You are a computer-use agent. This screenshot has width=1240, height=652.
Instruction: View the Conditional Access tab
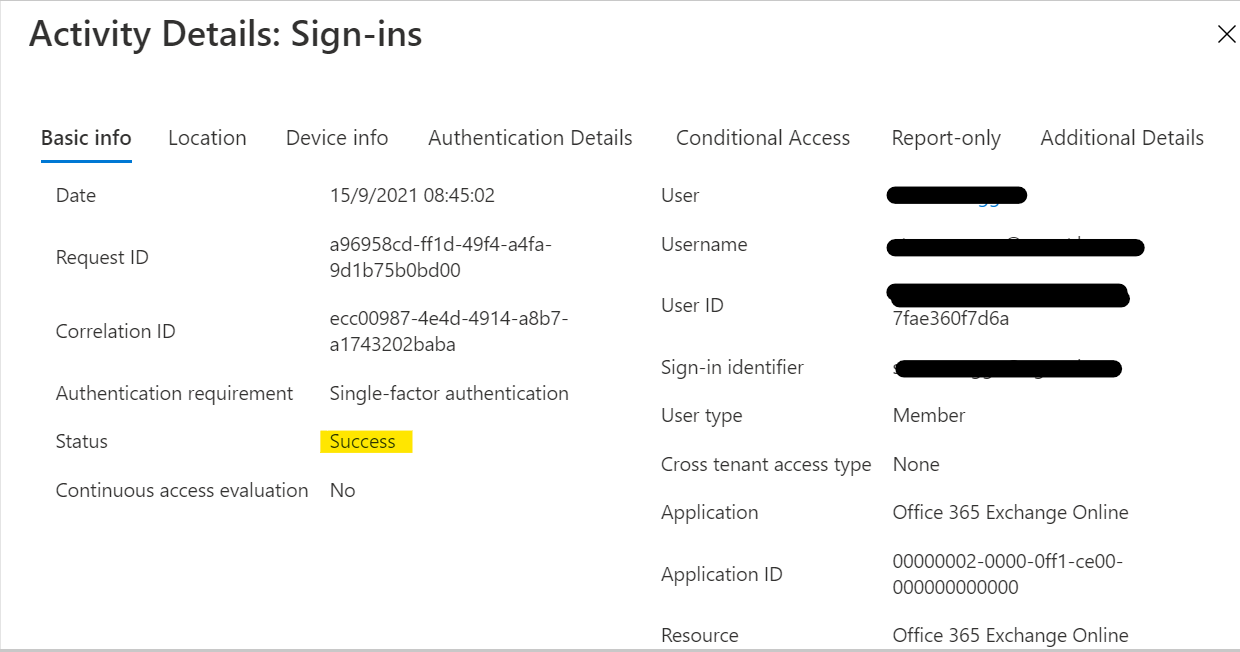[x=762, y=138]
